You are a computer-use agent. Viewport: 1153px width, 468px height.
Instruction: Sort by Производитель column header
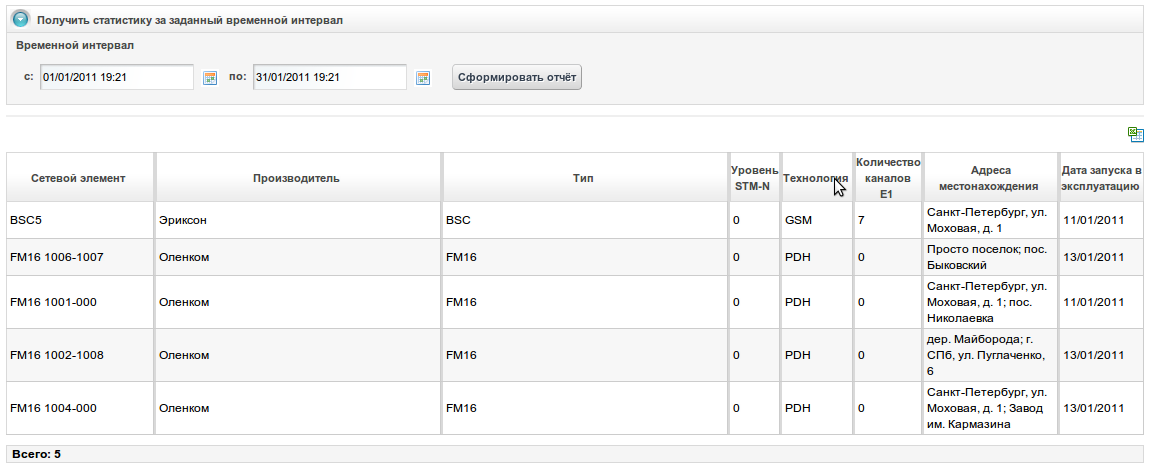pos(296,178)
